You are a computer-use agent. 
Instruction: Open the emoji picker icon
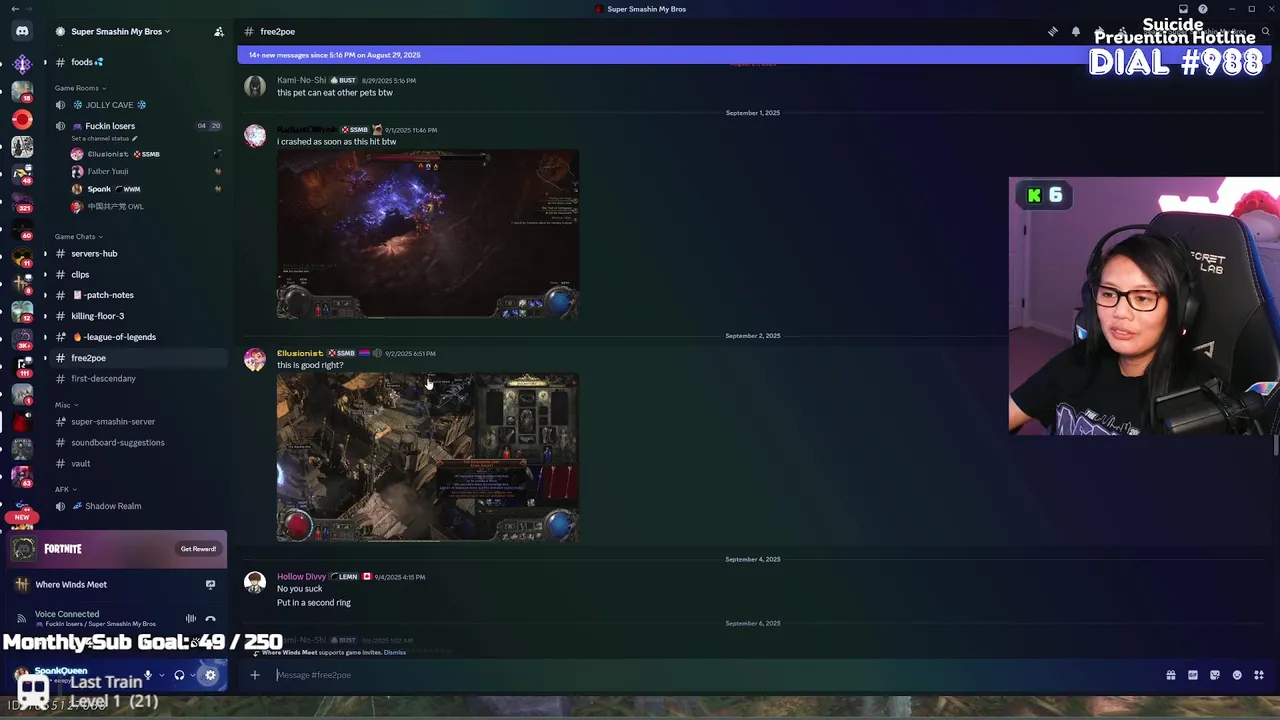[1237, 675]
